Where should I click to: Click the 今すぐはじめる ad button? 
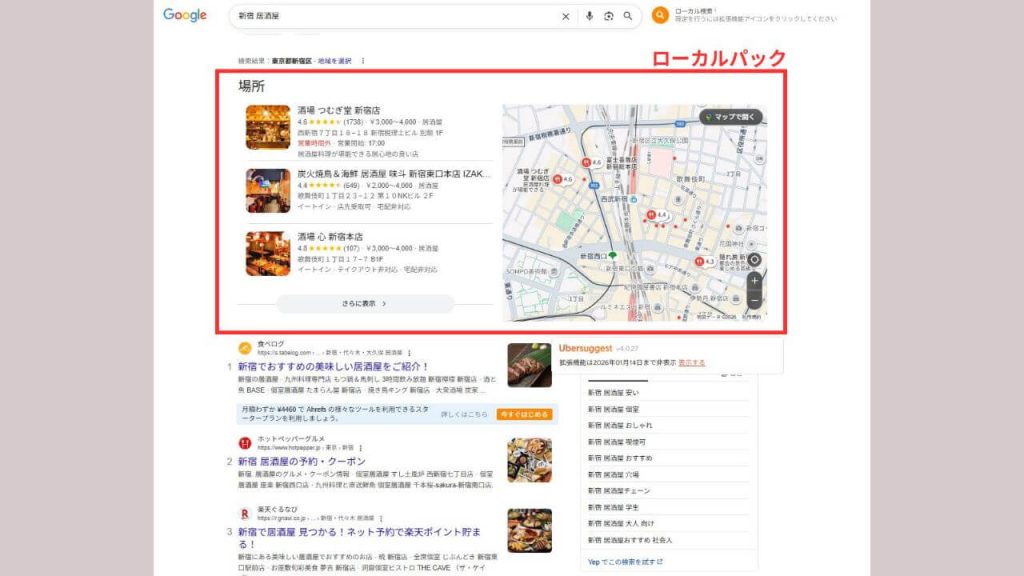coord(523,413)
